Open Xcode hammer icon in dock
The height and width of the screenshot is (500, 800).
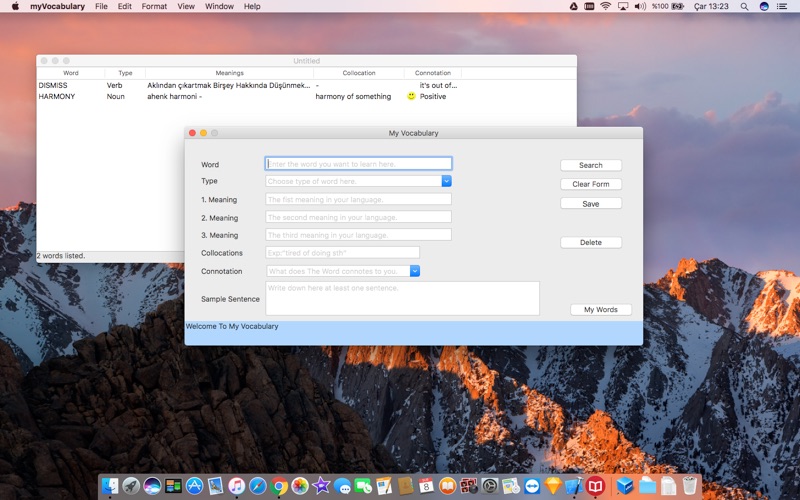[574, 486]
